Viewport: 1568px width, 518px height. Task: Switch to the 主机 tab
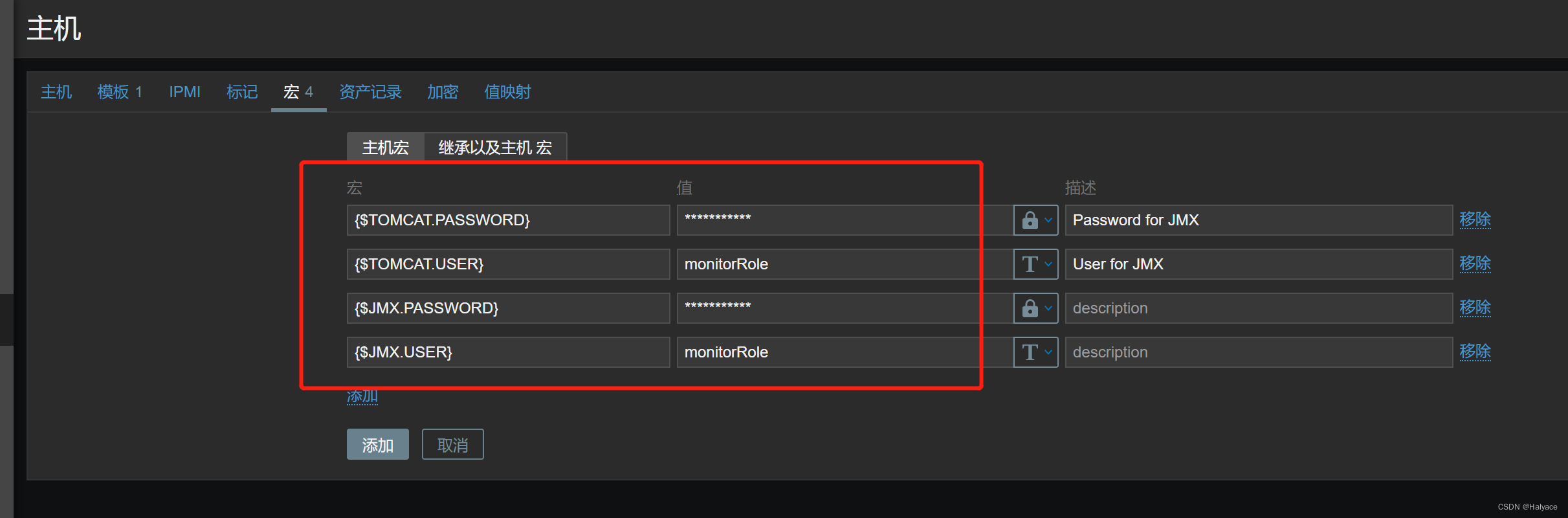click(56, 92)
